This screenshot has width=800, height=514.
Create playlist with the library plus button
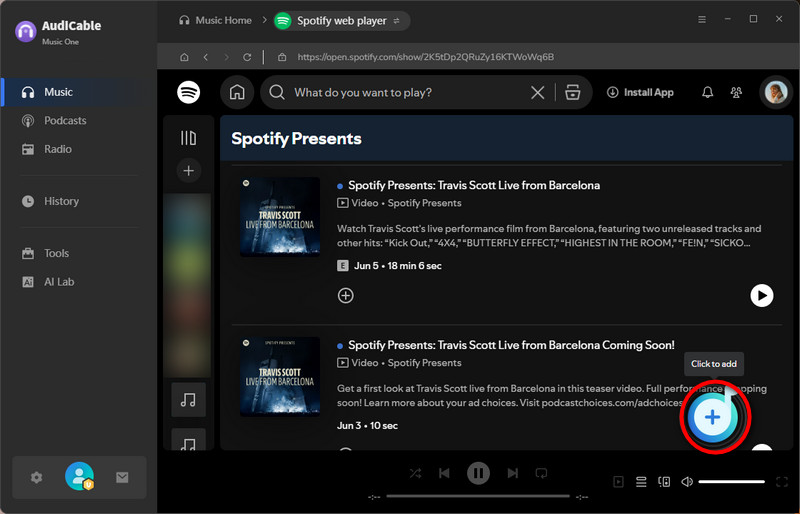tap(189, 170)
